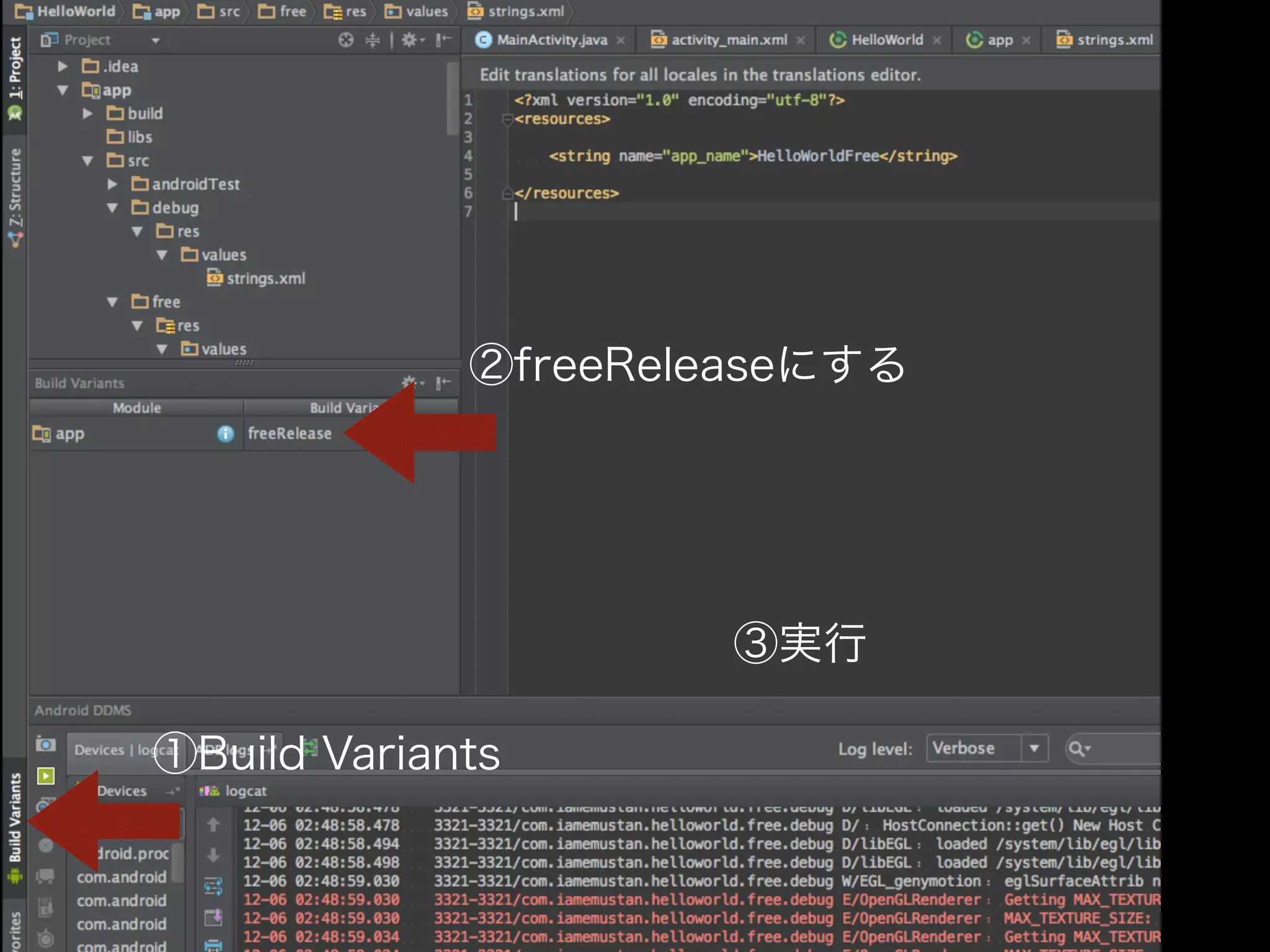Fold the resources tag in the gutter
This screenshot has width=1270, height=952.
pos(507,119)
